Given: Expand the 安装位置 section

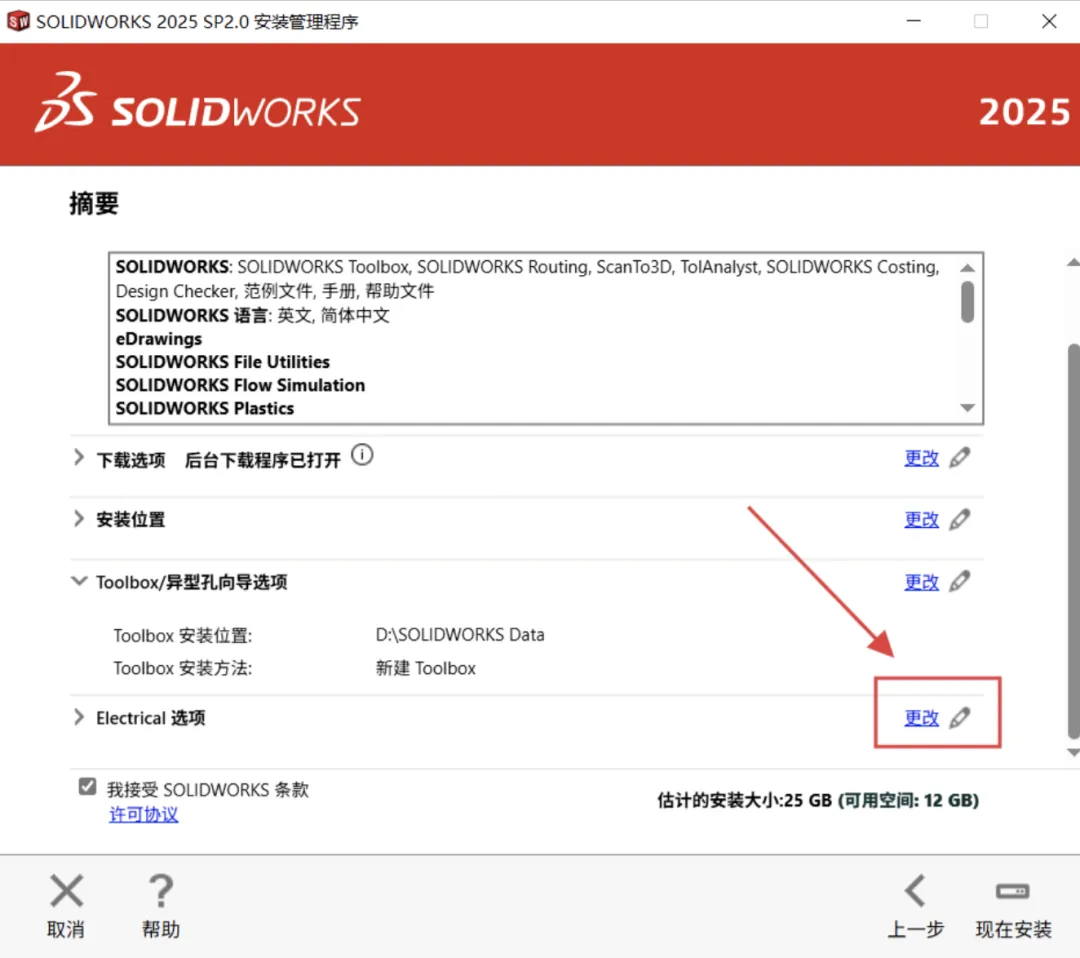Looking at the screenshot, I should point(79,519).
